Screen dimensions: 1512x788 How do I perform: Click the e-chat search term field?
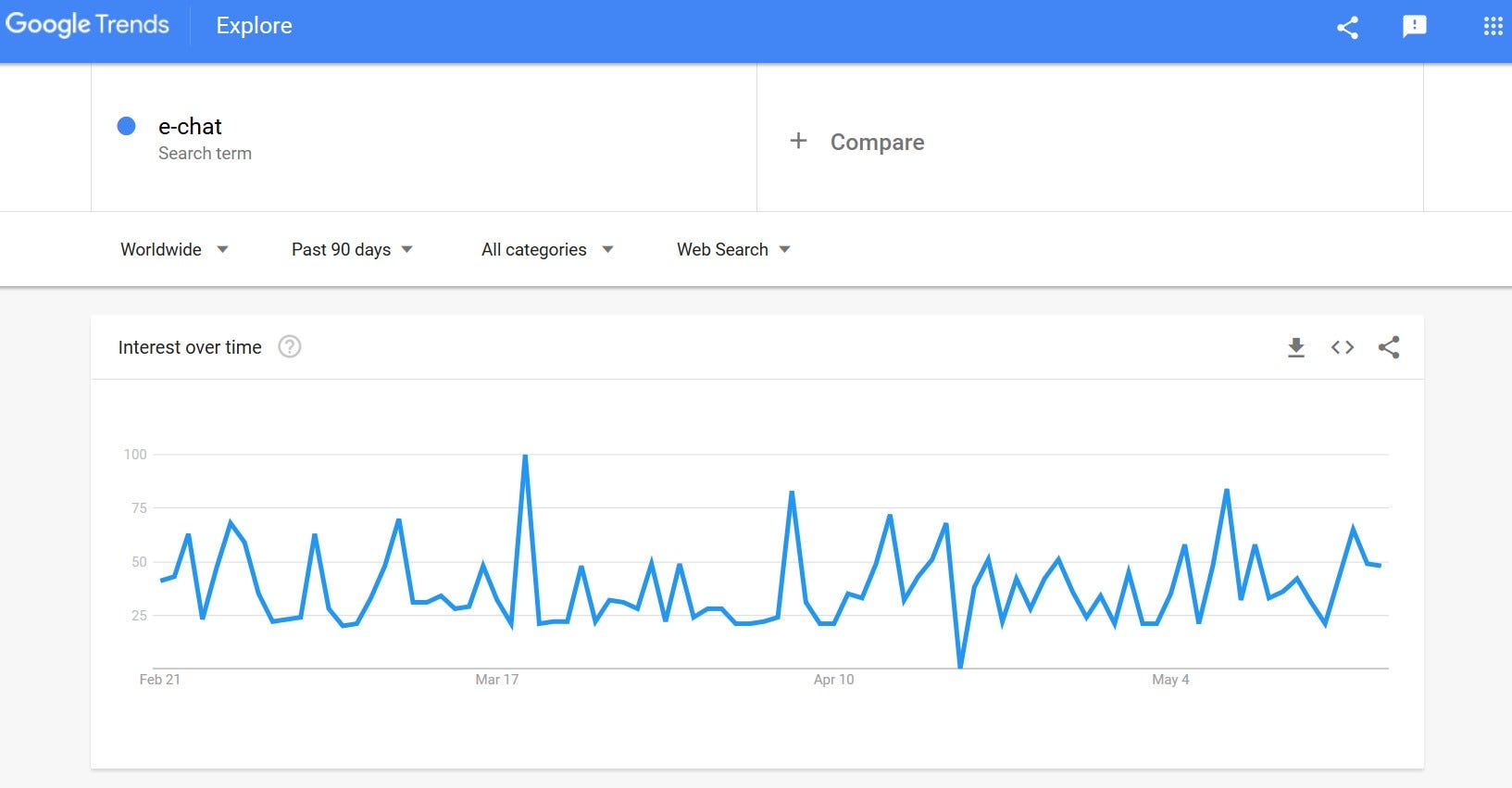click(424, 138)
